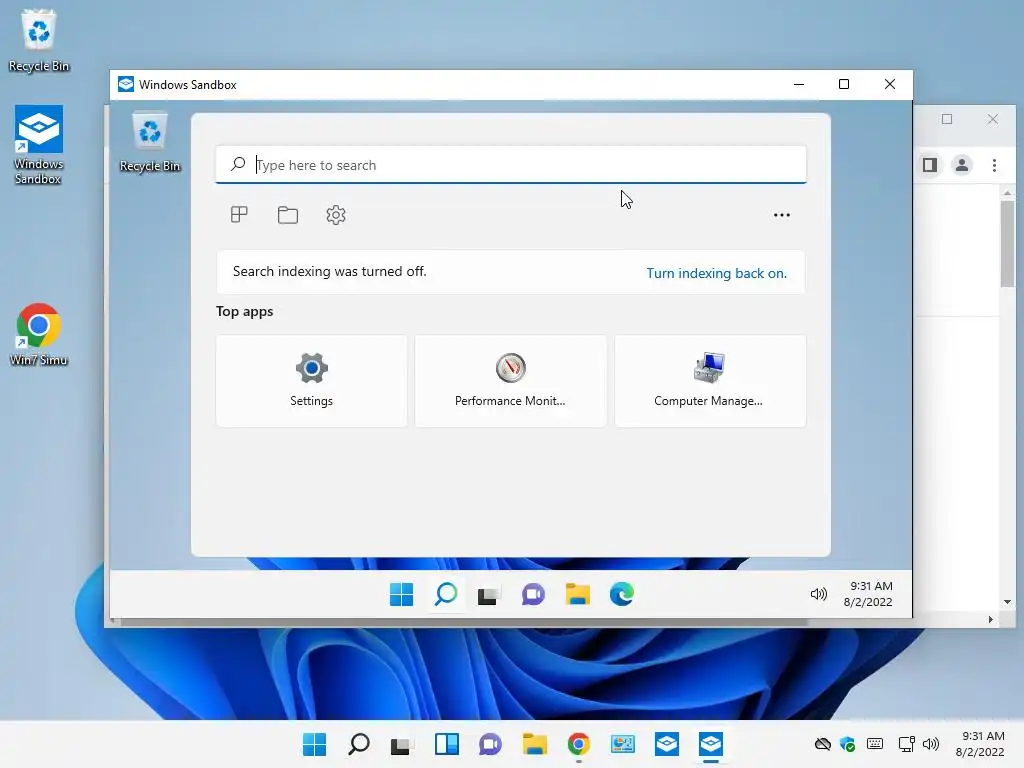Screen dimensions: 1024x768
Task: Launch Microsoft Edge in Sandbox taskbar
Action: pyautogui.click(x=622, y=594)
